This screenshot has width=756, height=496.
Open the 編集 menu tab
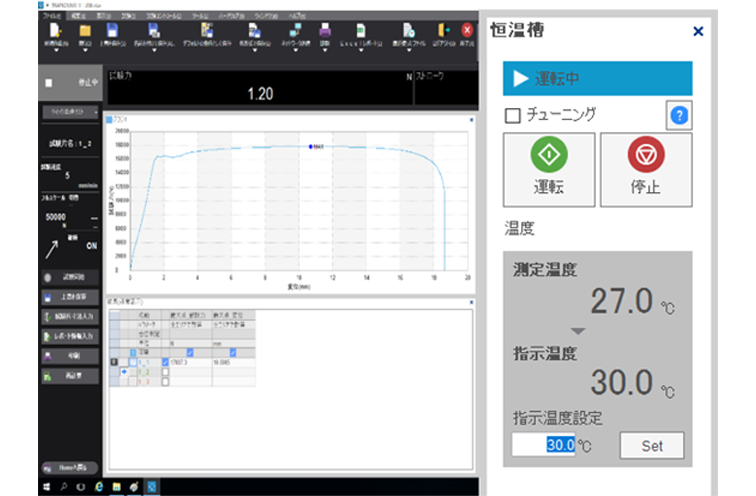[x=78, y=16]
